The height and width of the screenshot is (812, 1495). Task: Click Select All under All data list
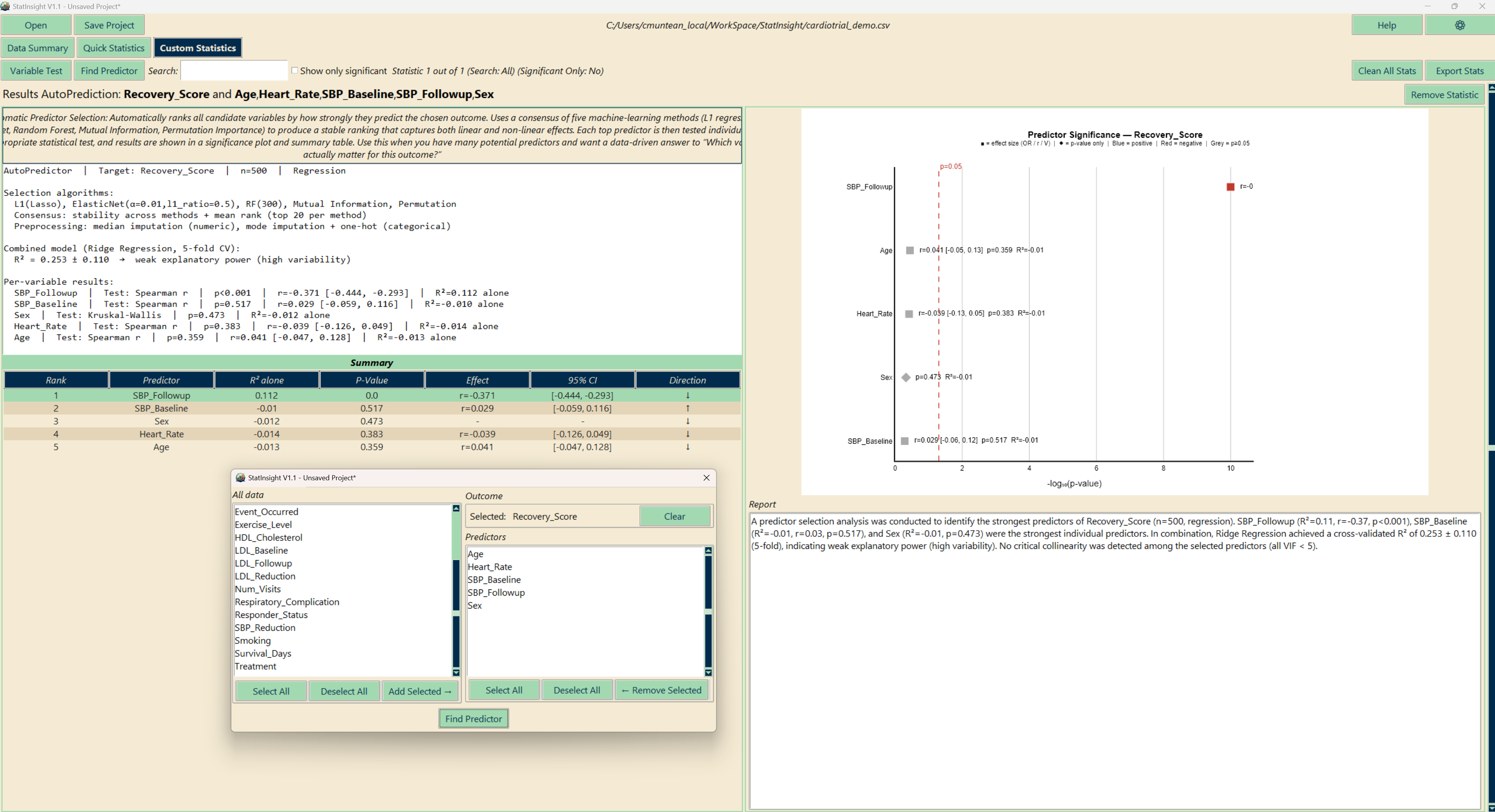(x=271, y=691)
